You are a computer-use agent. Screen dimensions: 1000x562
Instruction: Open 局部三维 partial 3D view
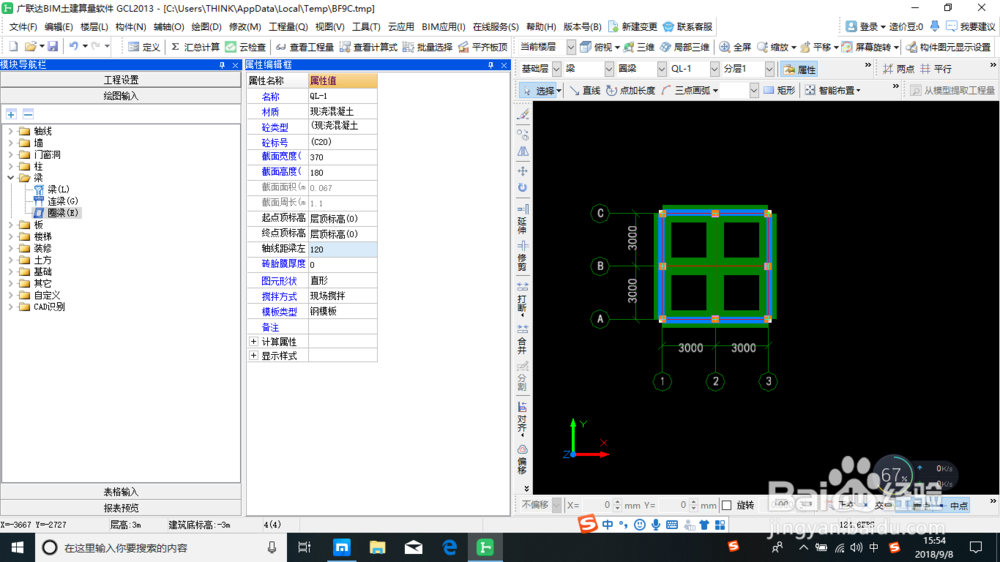click(x=684, y=47)
